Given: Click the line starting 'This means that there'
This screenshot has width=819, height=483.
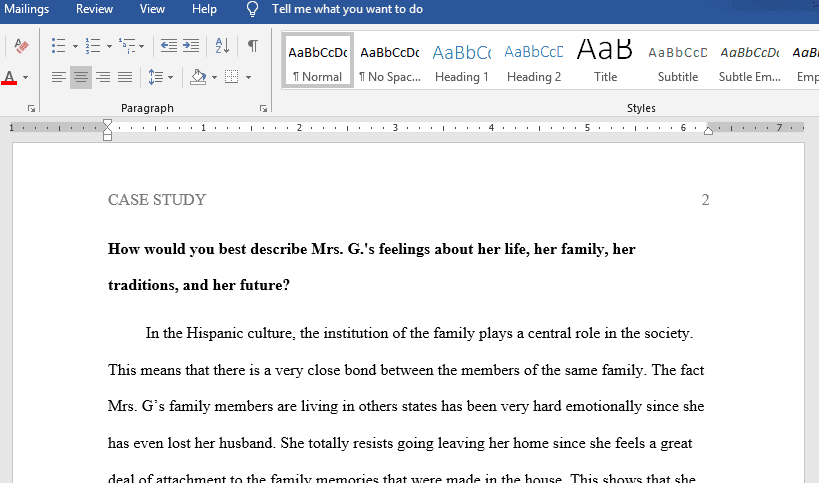Looking at the screenshot, I should point(406,370).
